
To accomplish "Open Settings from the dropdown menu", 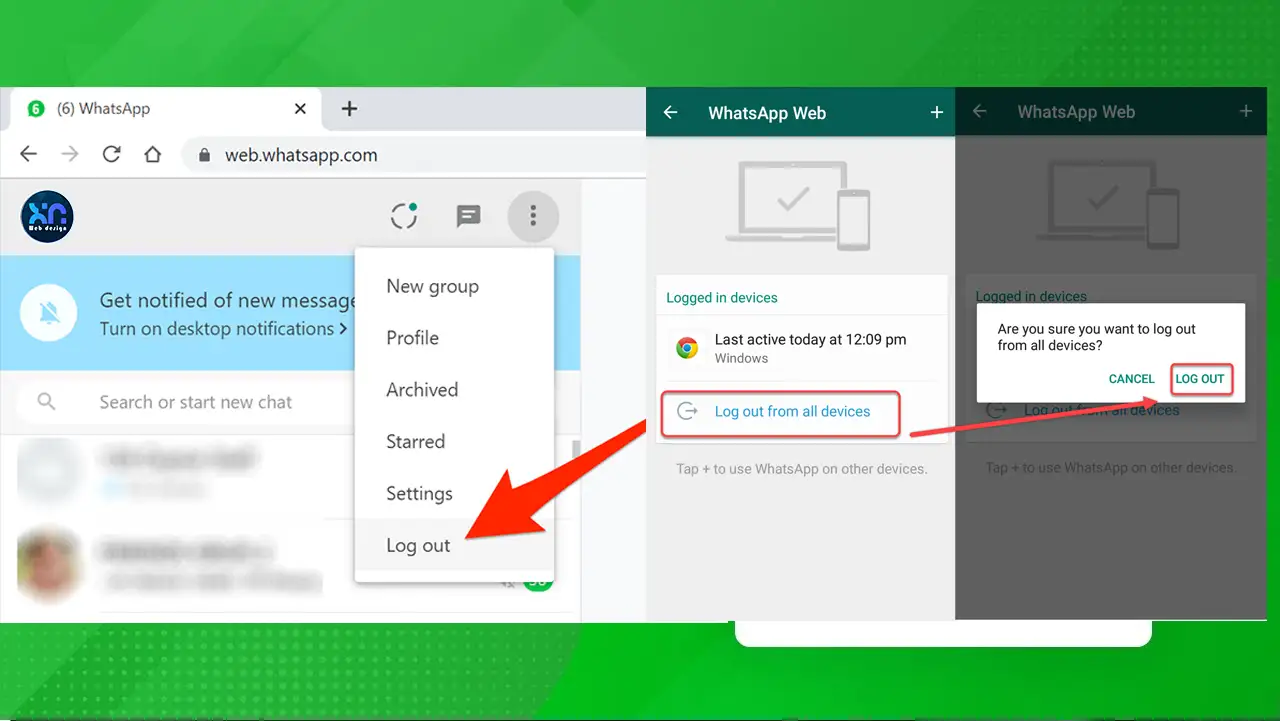I will click(x=419, y=493).
